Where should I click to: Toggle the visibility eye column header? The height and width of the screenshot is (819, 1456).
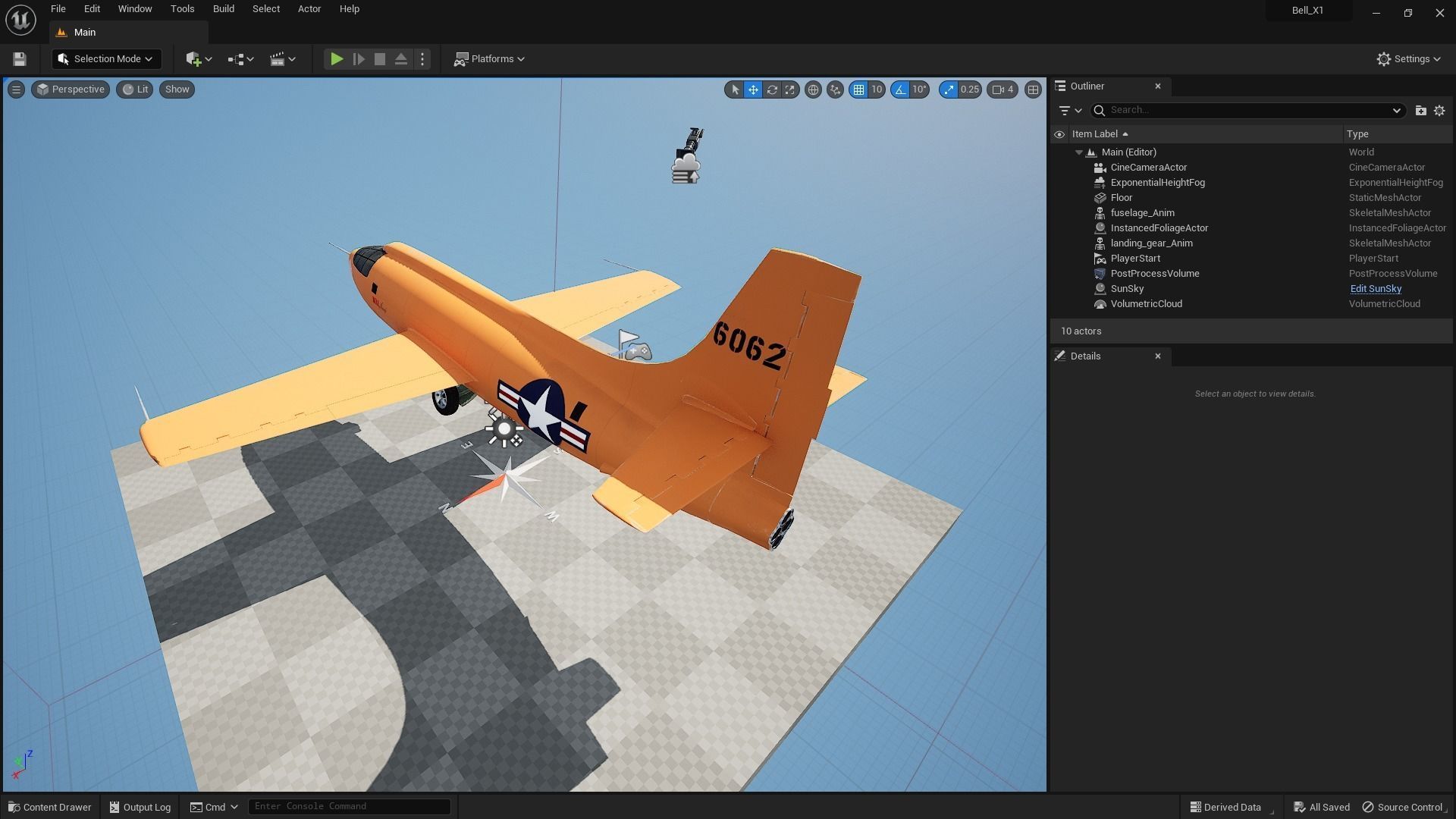coord(1059,134)
